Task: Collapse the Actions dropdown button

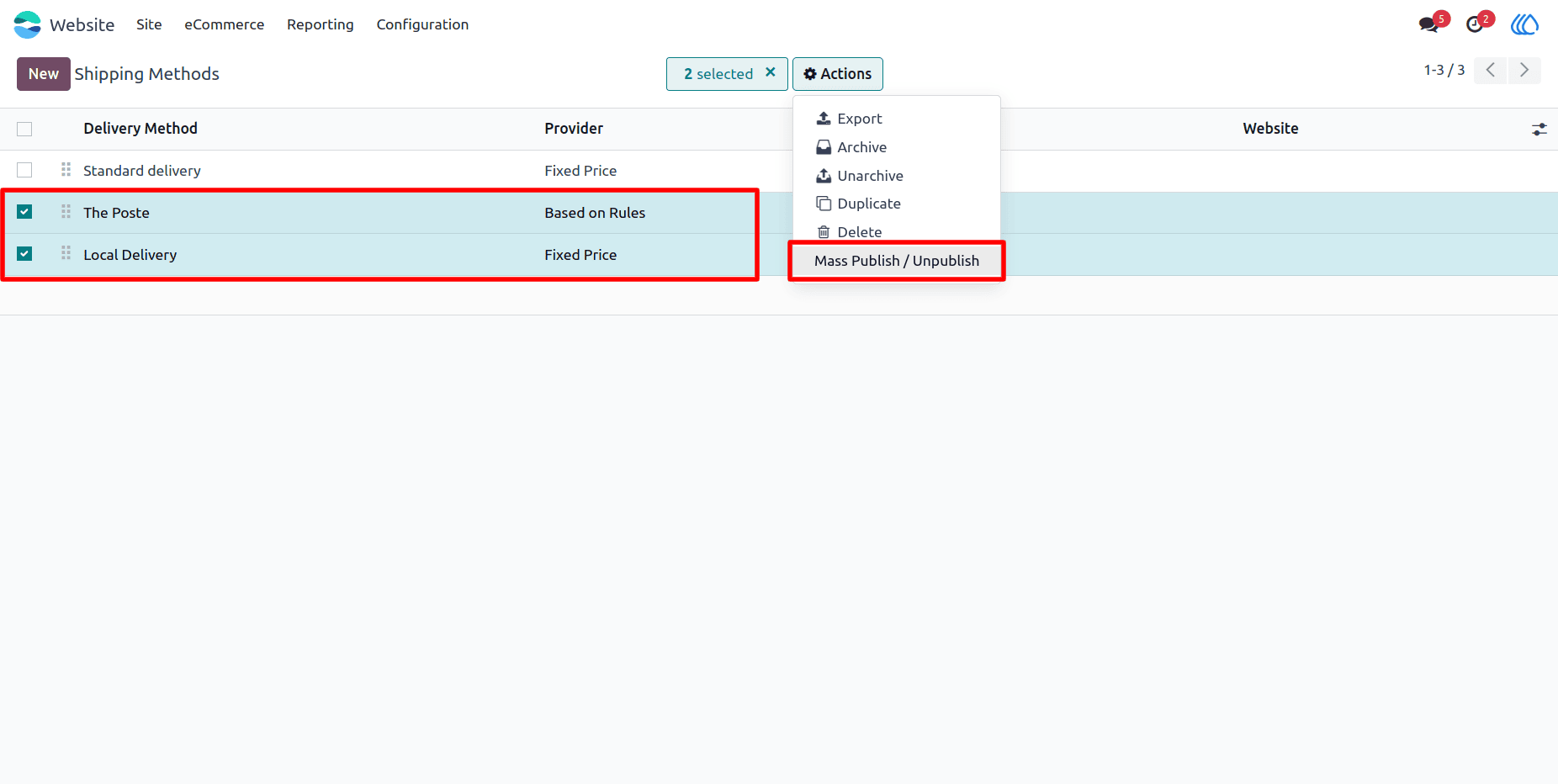Action: (837, 74)
